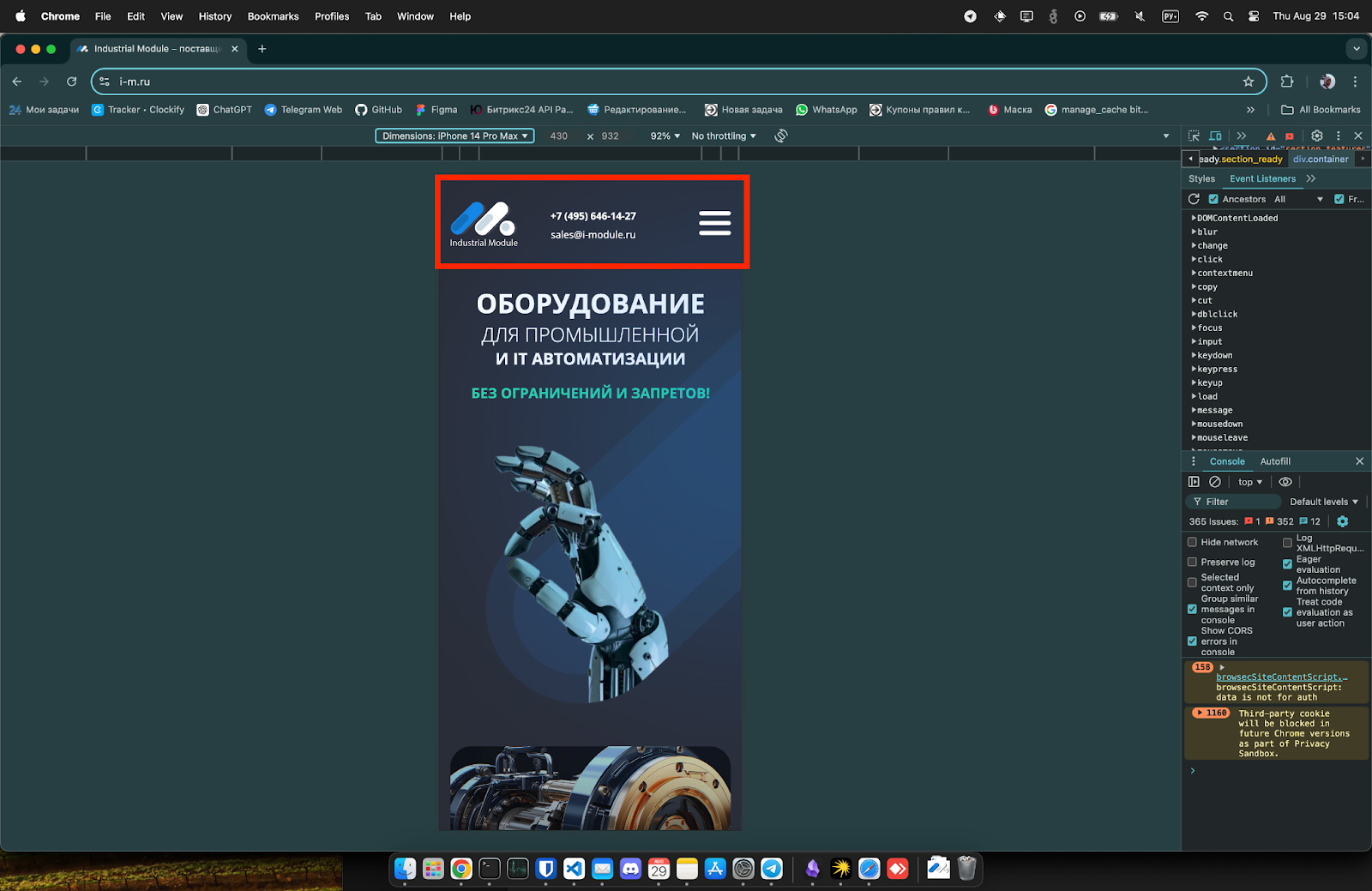The width and height of the screenshot is (1372, 891).
Task: Select the Event Listeners tab
Action: [x=1262, y=178]
